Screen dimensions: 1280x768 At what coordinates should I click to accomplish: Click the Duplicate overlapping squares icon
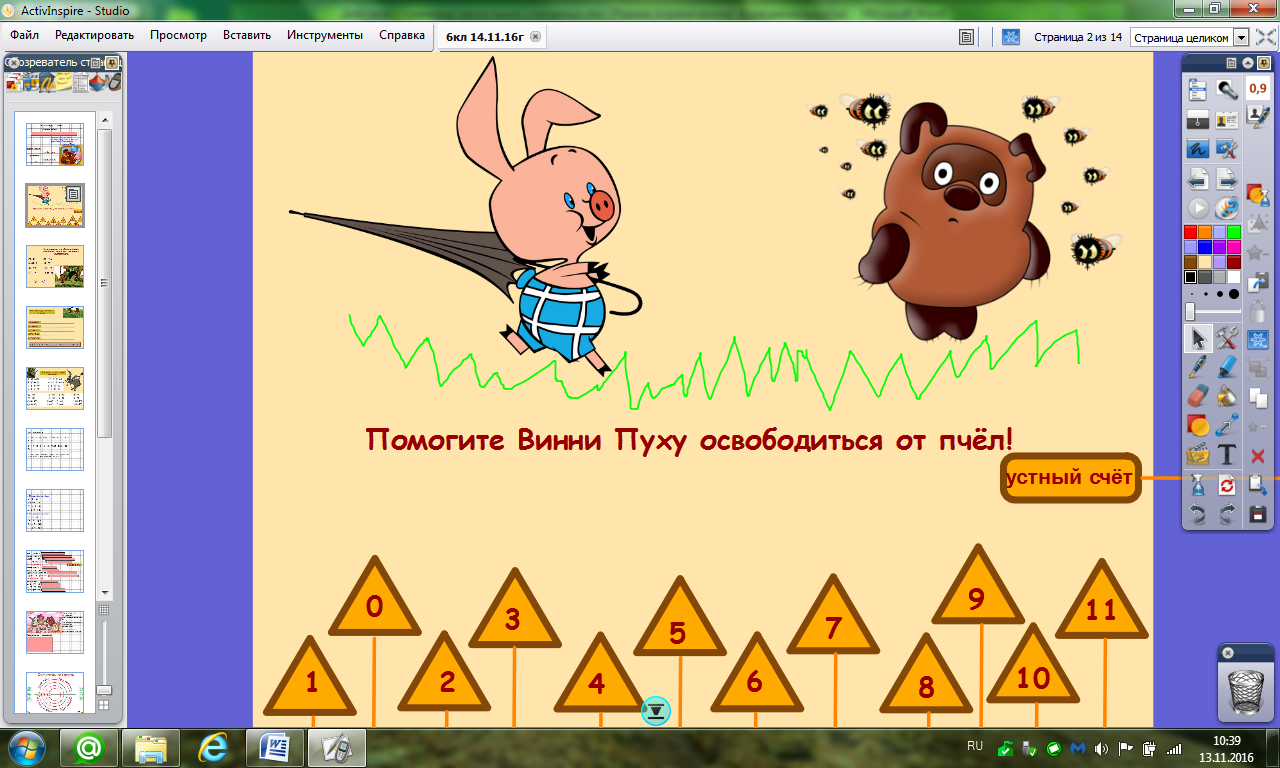tap(1259, 397)
